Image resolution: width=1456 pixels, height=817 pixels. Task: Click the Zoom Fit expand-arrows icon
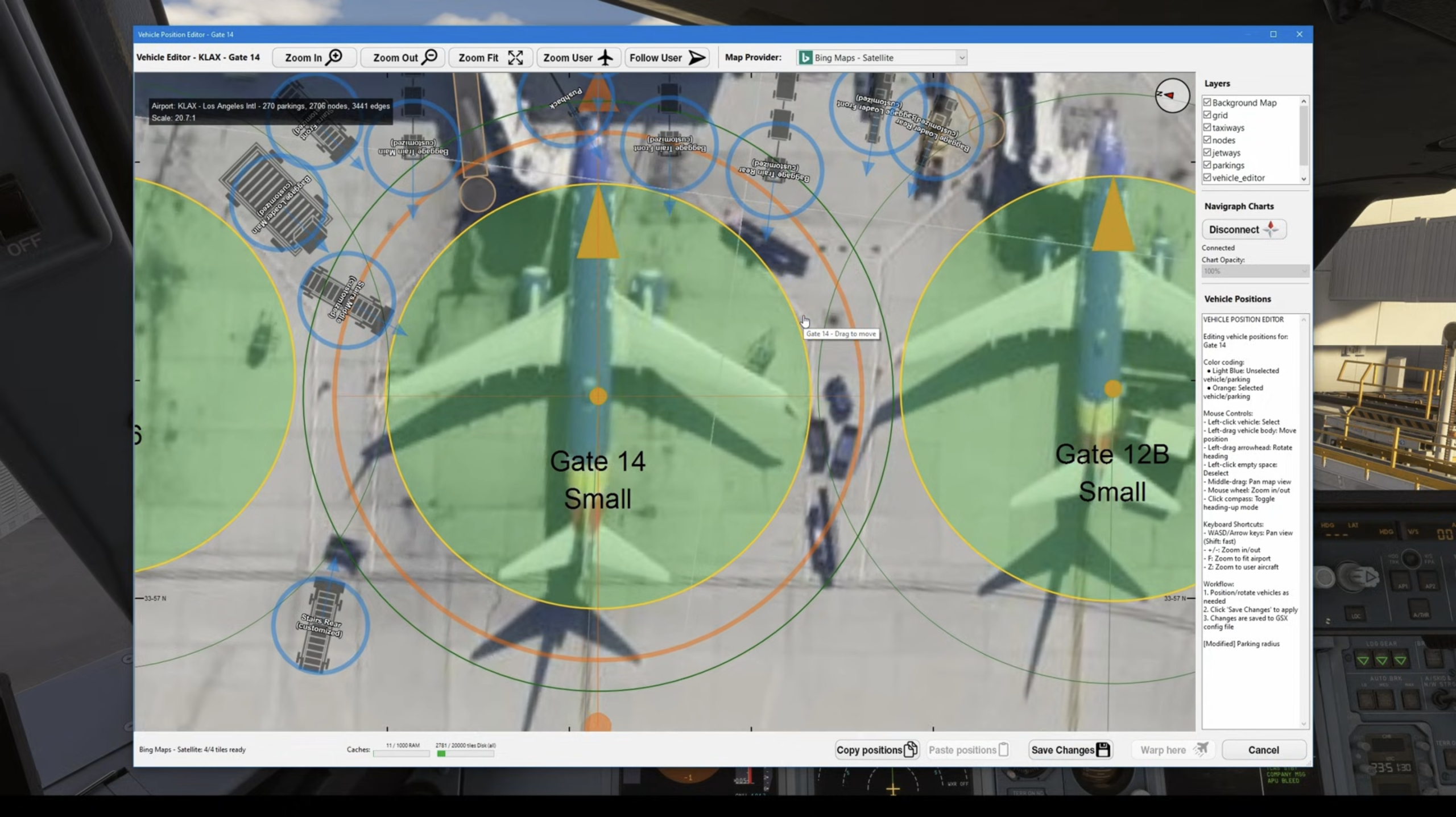515,57
